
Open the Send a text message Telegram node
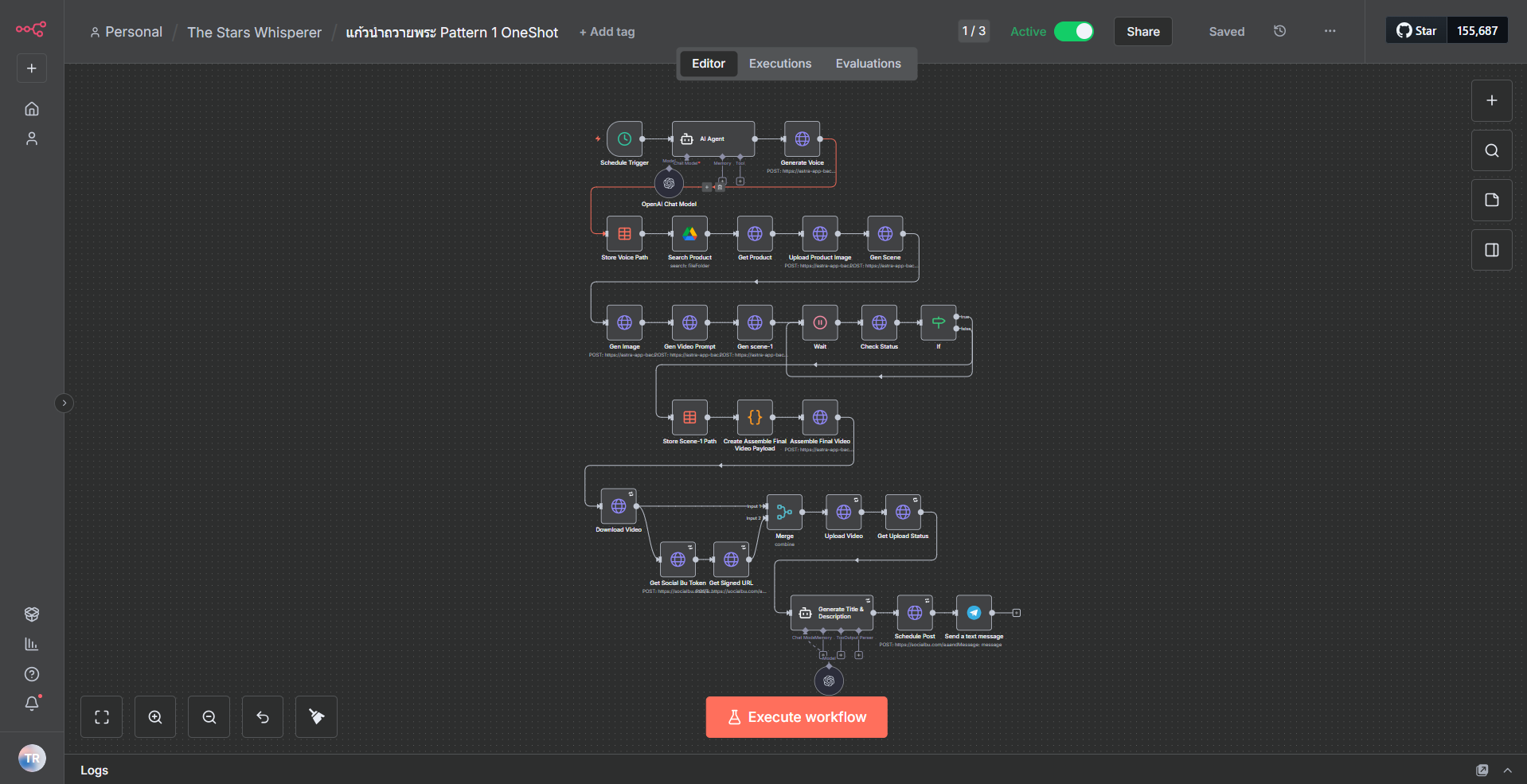tap(974, 613)
